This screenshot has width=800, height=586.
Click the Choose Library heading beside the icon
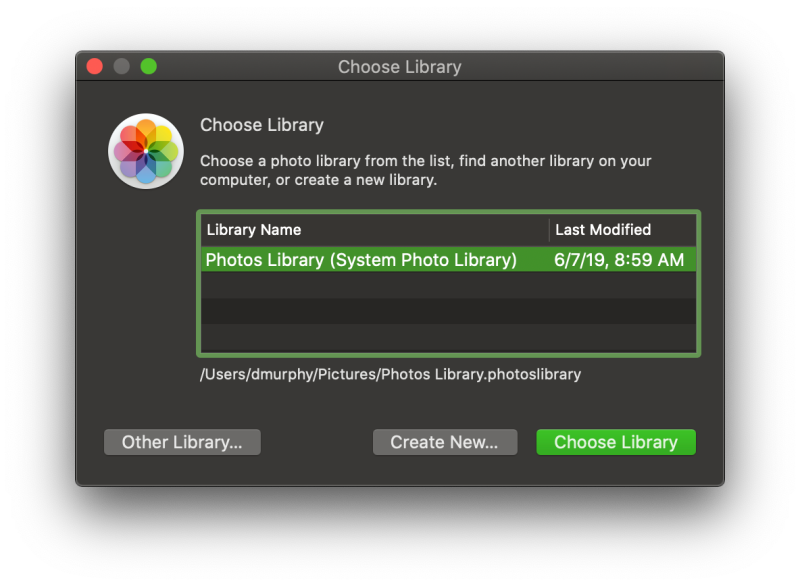click(262, 125)
